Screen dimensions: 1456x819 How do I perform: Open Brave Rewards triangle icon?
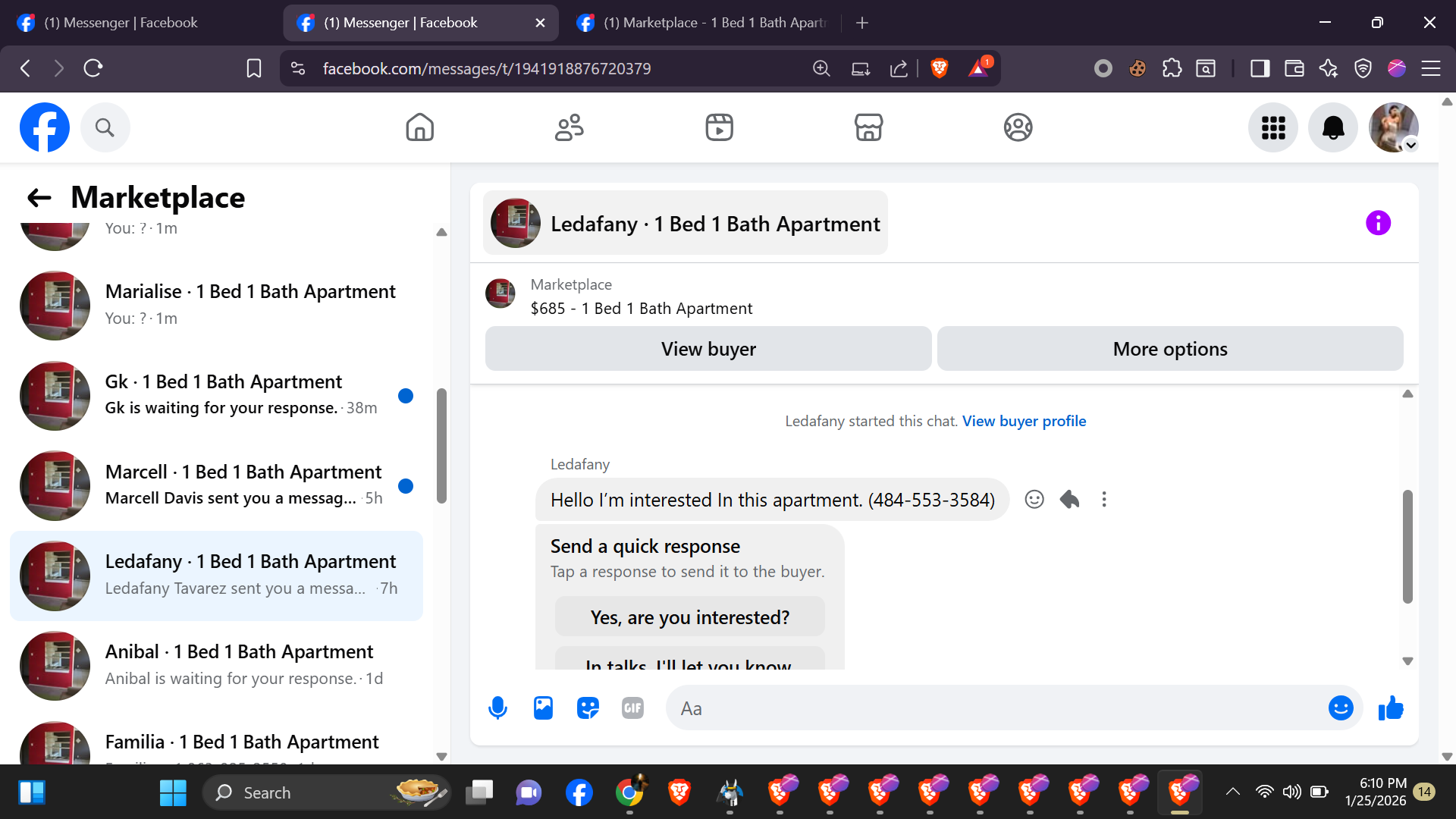click(x=978, y=68)
